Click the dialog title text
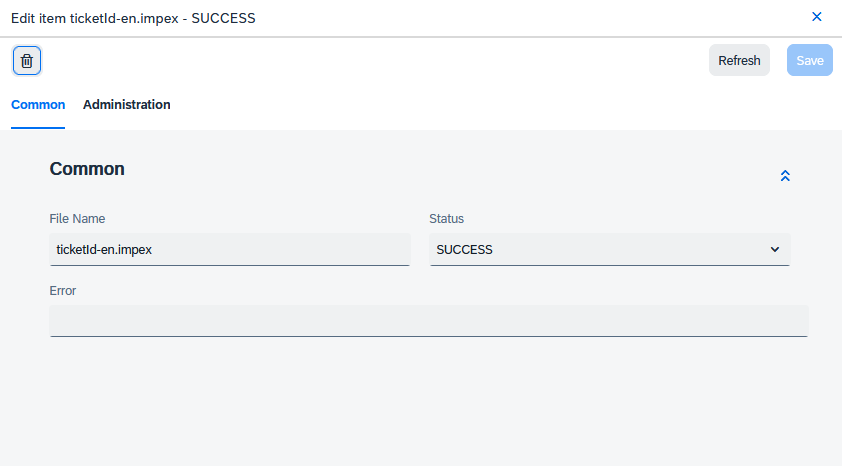The image size is (842, 466). (x=133, y=18)
